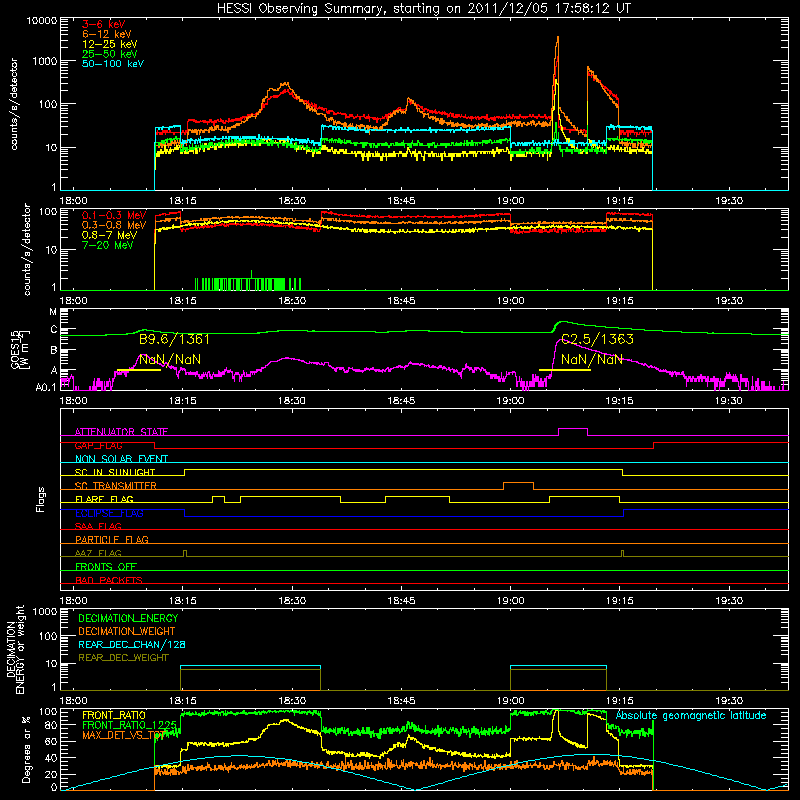
Task: Select the ATTENUATOR_STATE flag label
Action: (x=121, y=432)
